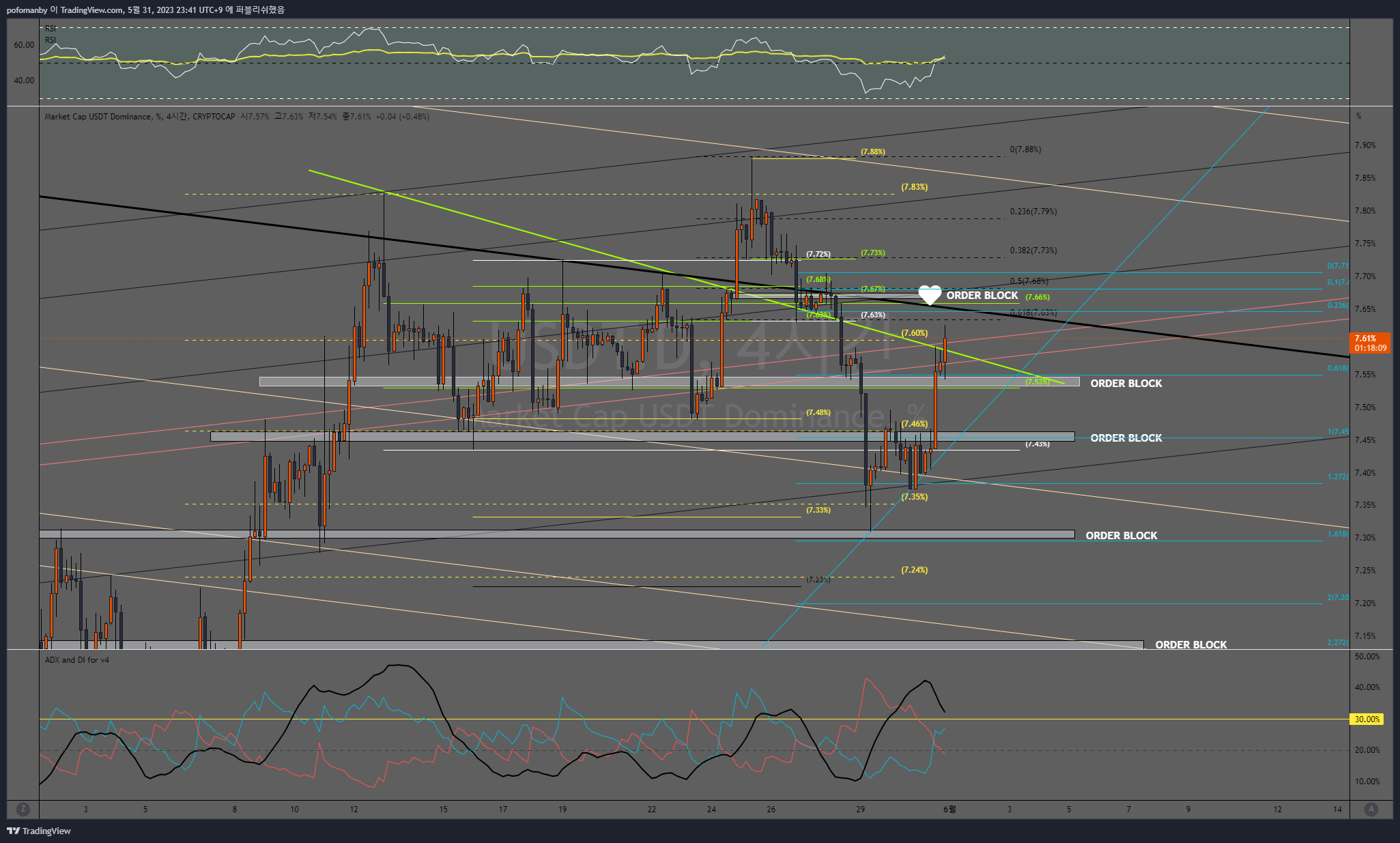Click the yellow (7.60%) level label
Screen dimensions: 1400x843
point(914,333)
